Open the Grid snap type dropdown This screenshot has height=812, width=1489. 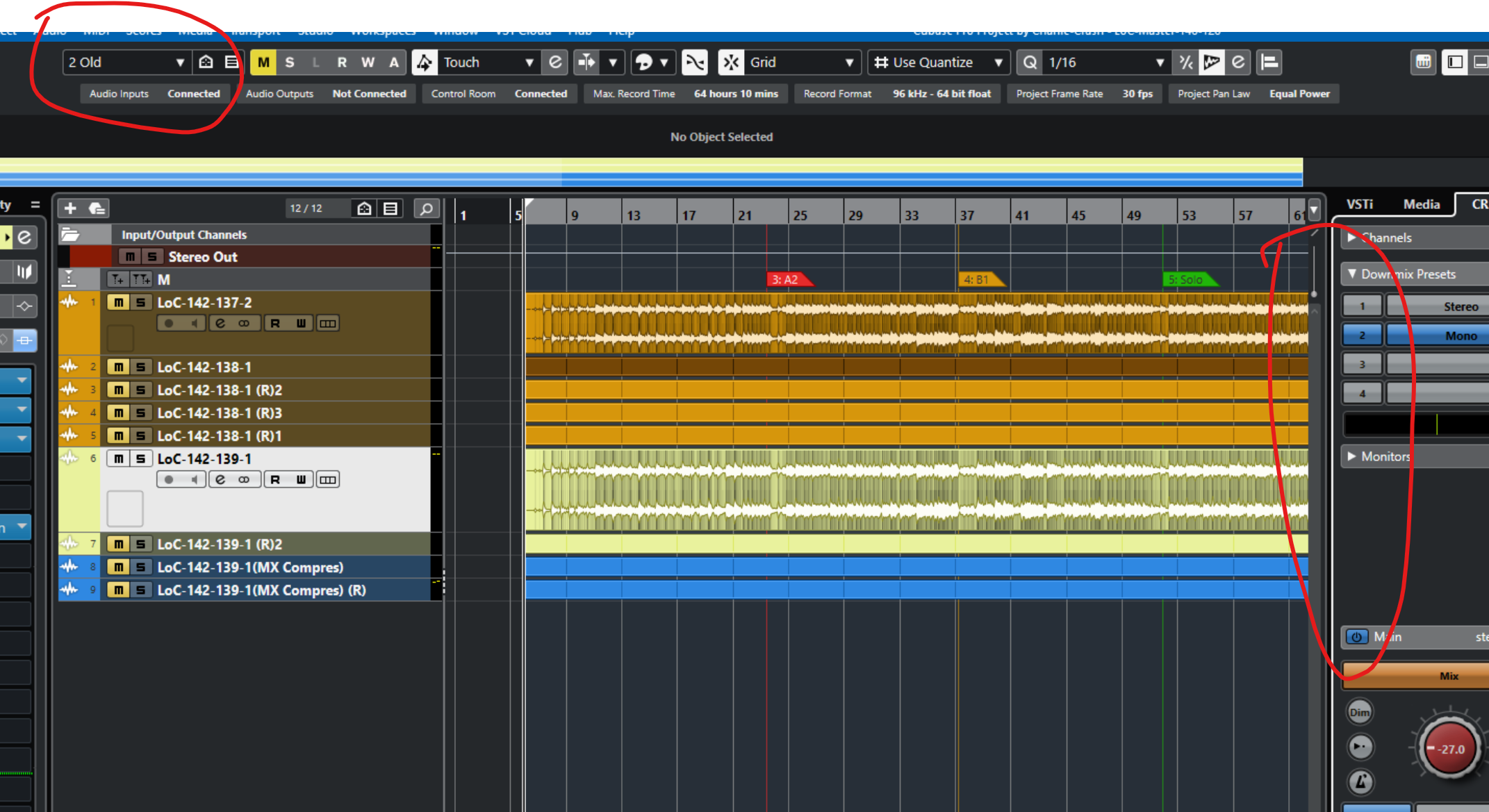tap(803, 63)
